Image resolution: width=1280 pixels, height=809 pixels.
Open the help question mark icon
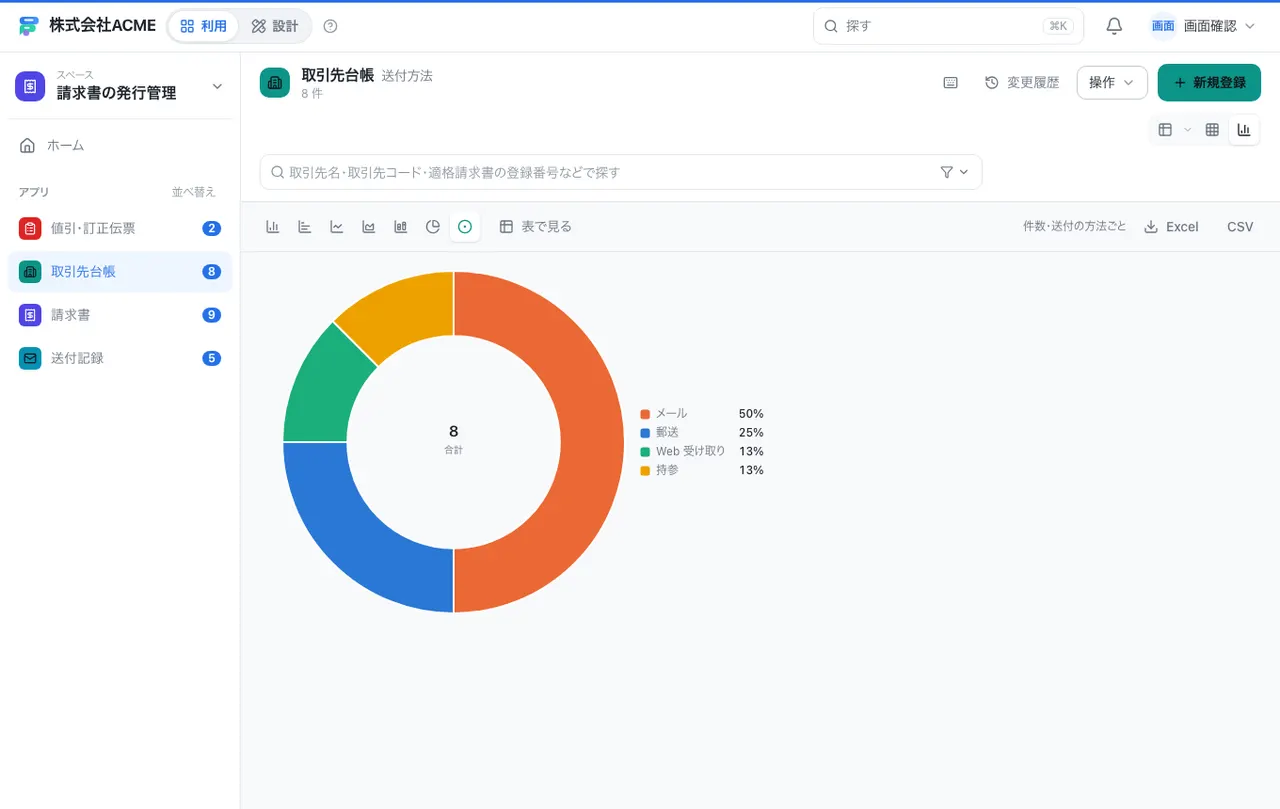331,26
